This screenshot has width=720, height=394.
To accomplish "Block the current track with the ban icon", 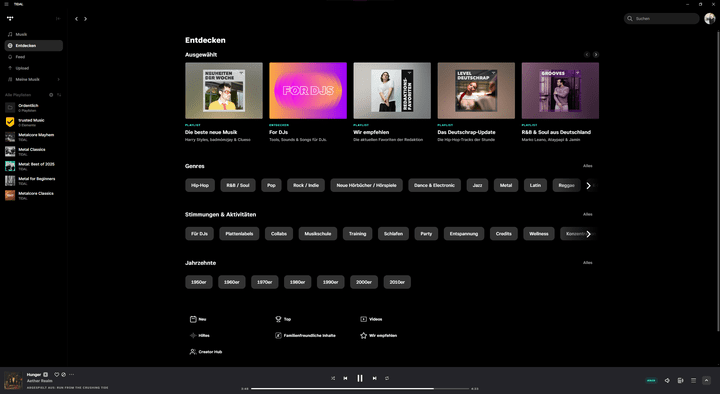I will 63,375.
